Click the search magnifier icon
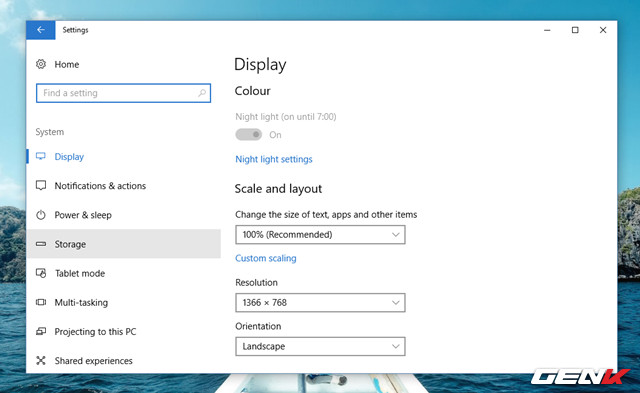640x393 pixels. click(x=202, y=93)
